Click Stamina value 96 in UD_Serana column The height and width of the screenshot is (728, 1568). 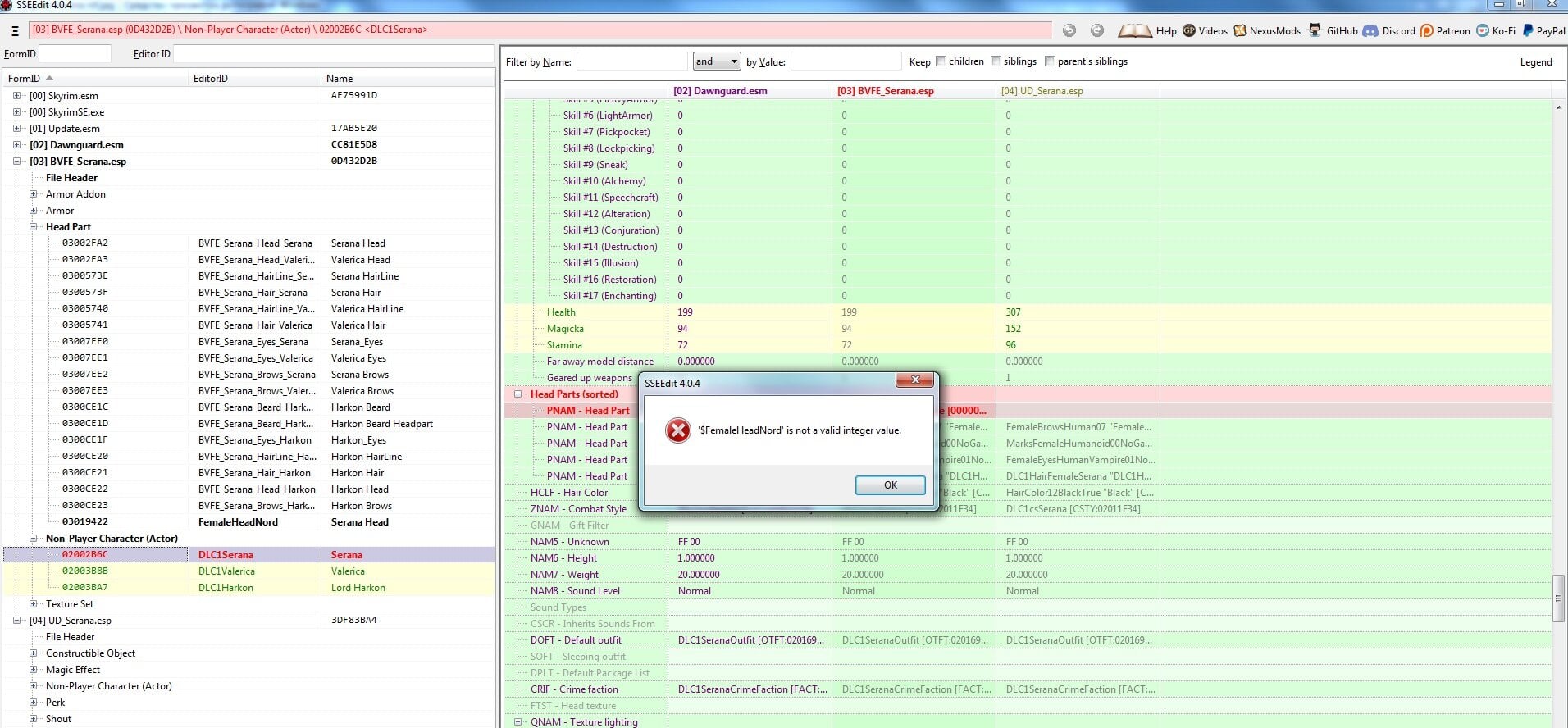coord(1011,345)
